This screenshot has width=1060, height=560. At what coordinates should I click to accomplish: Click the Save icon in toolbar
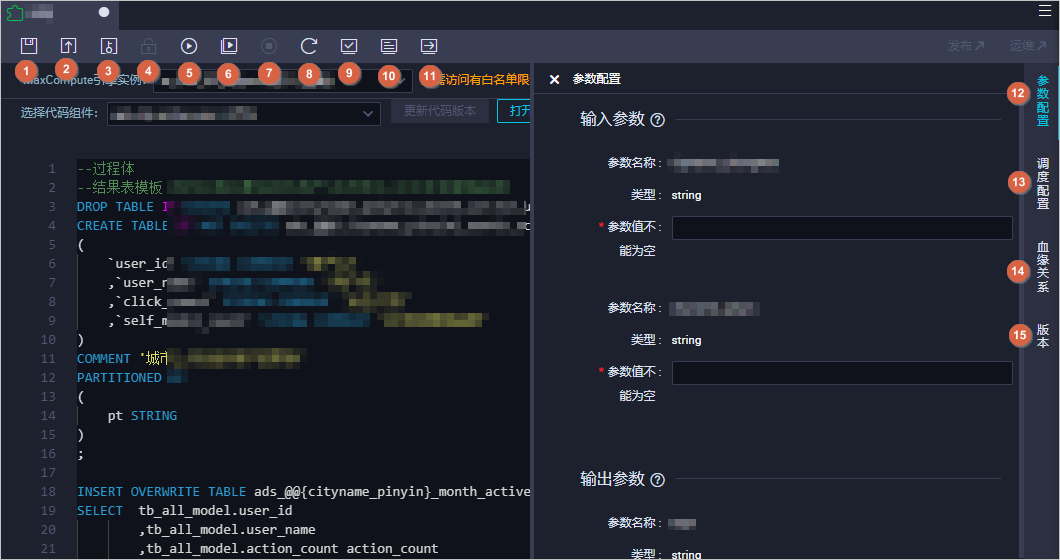[28, 45]
